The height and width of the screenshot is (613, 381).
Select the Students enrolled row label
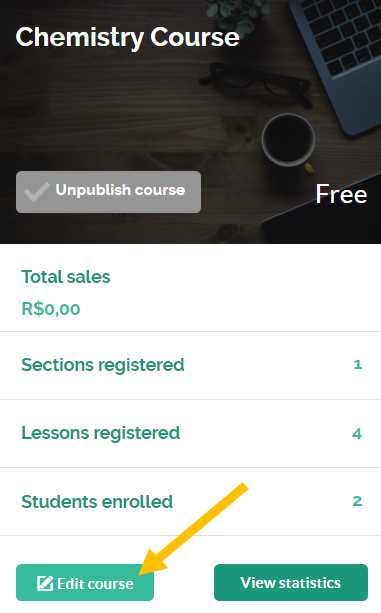(97, 502)
